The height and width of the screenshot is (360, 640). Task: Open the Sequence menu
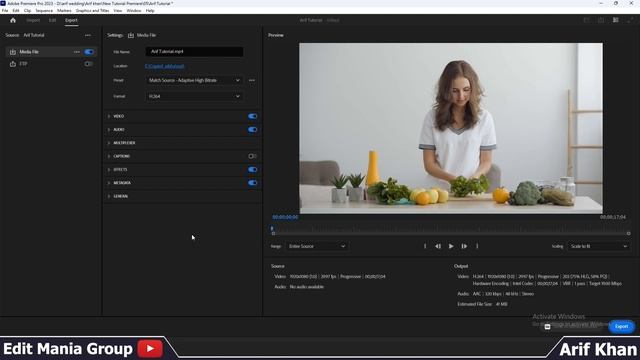[44, 11]
